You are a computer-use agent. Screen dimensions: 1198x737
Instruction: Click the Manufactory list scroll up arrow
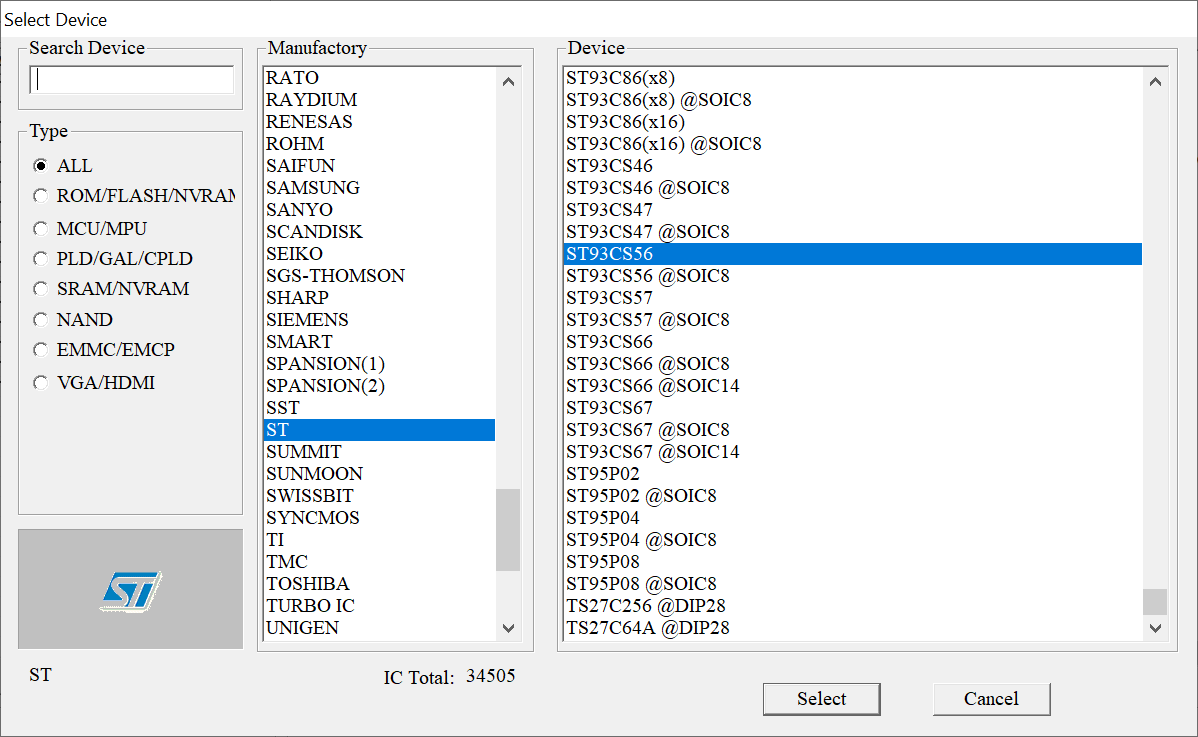[508, 81]
